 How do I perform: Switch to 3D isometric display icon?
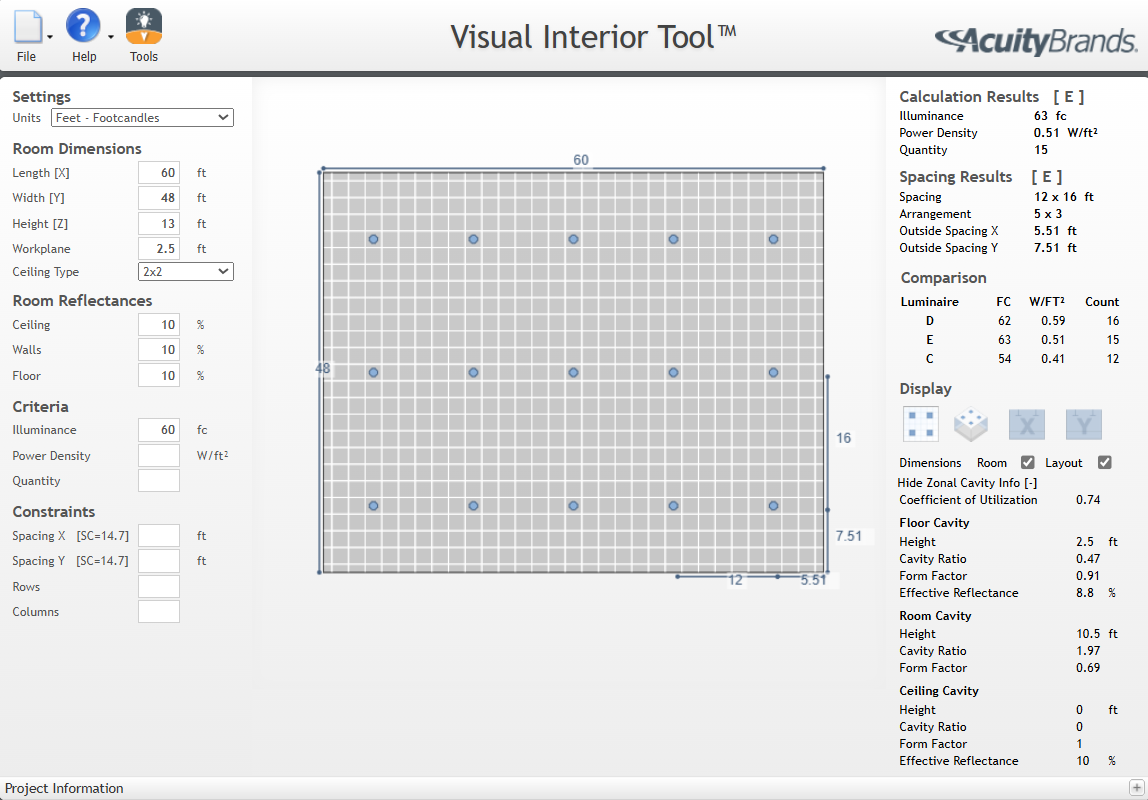pos(971,424)
